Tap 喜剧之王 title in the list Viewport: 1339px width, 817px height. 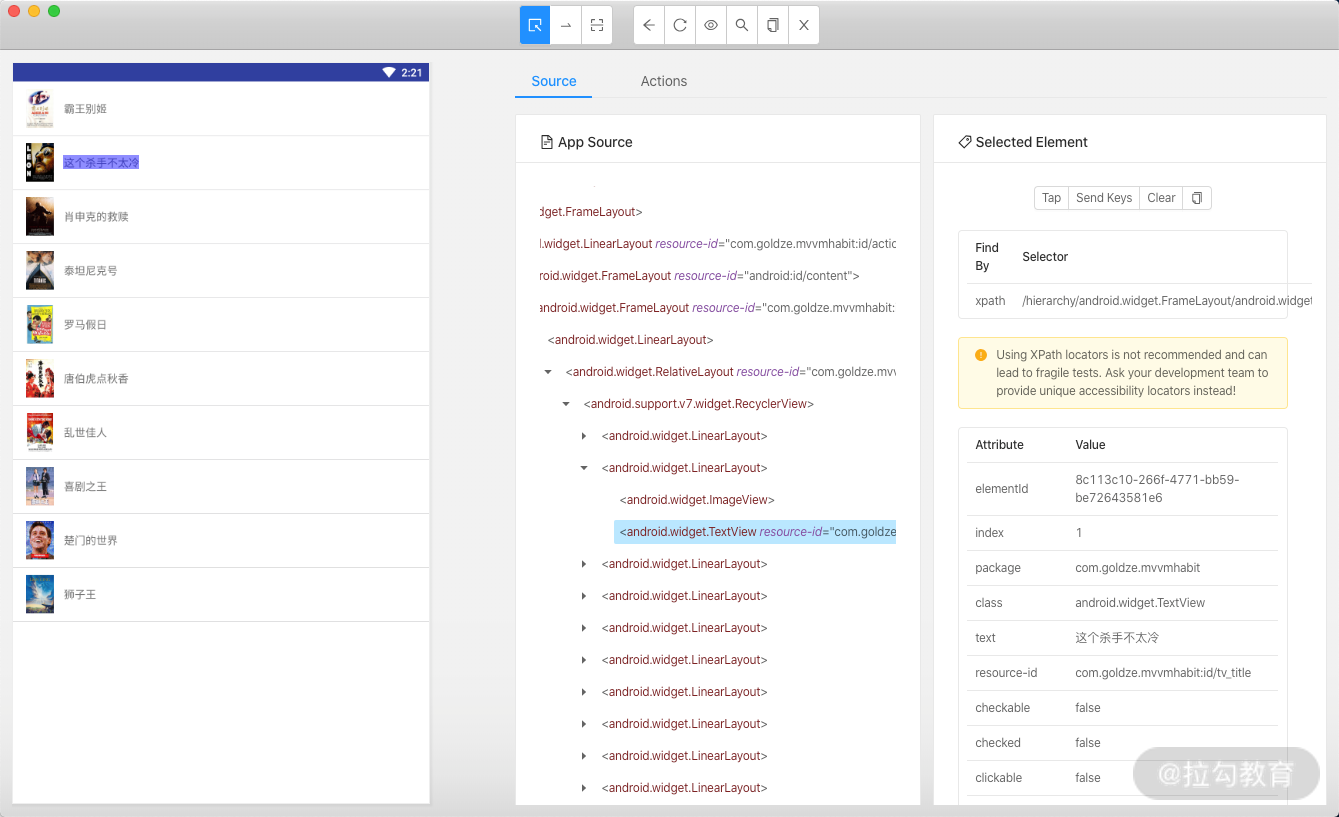(x=85, y=487)
